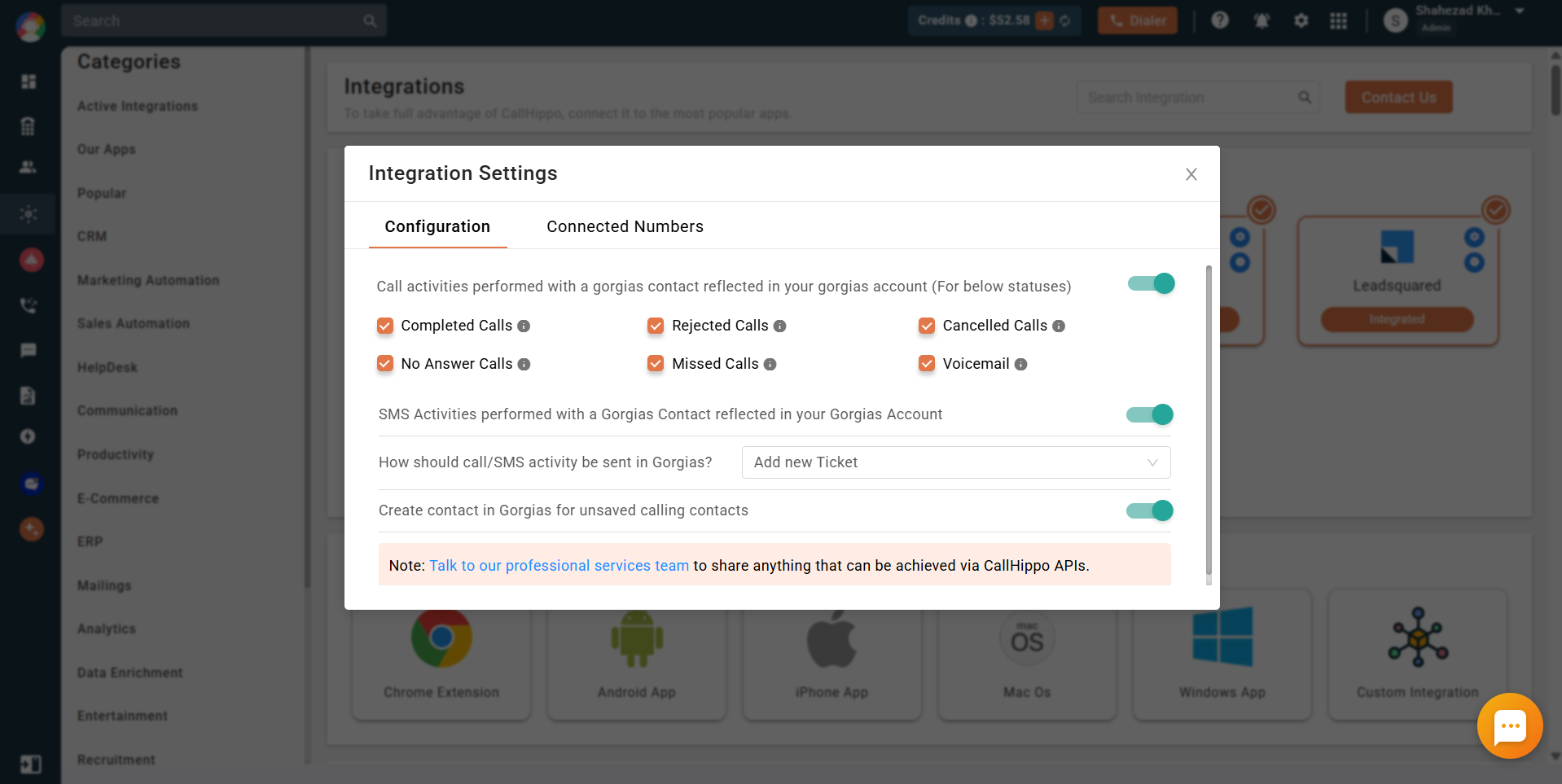Click the Contact Us button
1562x784 pixels.
[1398, 97]
